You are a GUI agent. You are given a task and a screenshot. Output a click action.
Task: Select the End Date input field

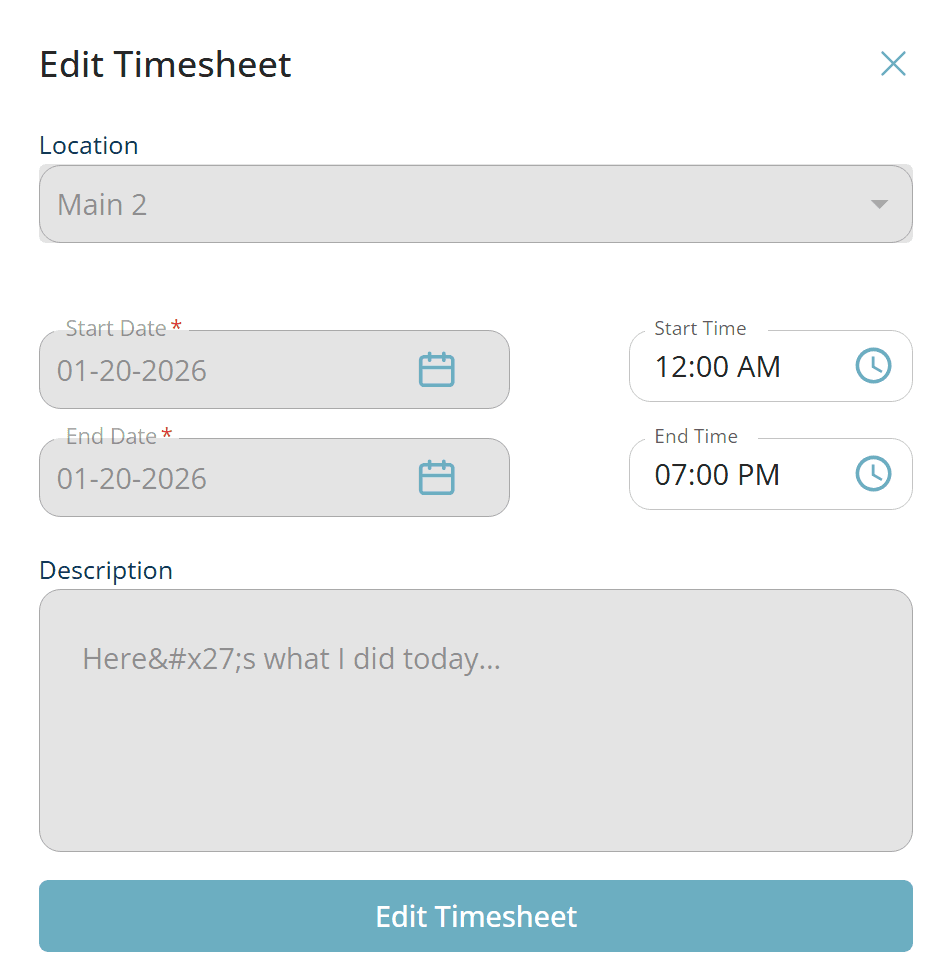point(200,479)
